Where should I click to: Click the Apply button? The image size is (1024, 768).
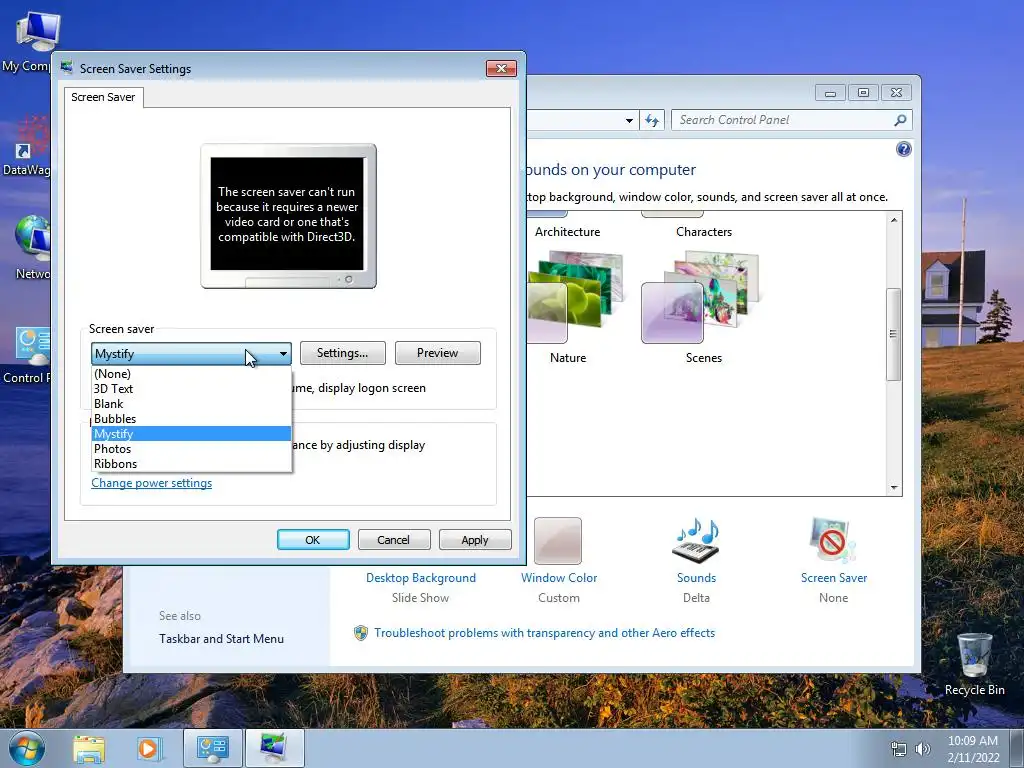pos(475,539)
